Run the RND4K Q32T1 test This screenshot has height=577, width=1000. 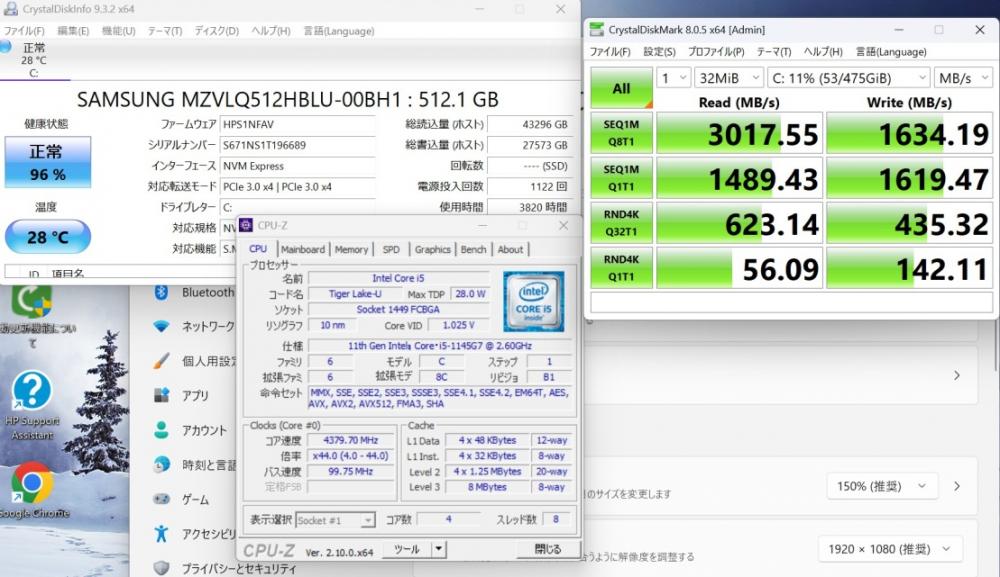[x=621, y=223]
